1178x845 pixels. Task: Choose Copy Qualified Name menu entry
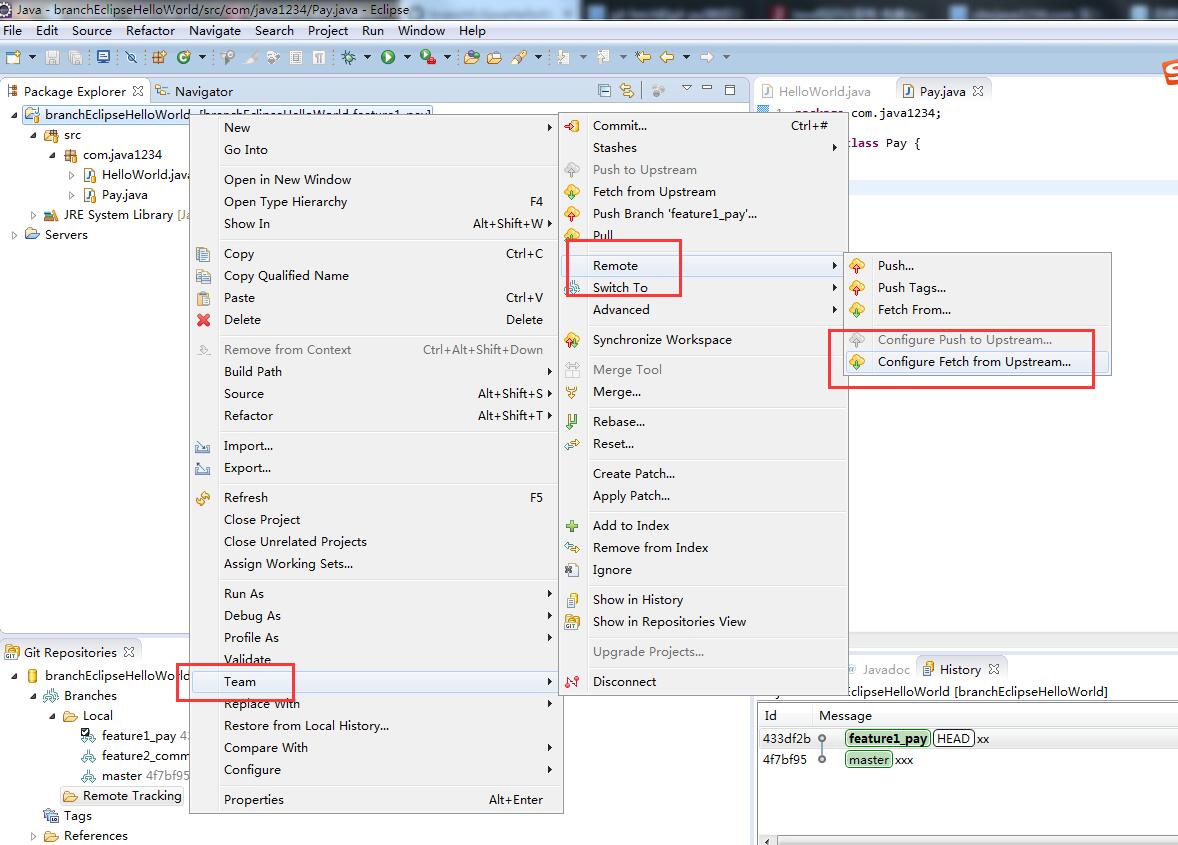(375, 276)
